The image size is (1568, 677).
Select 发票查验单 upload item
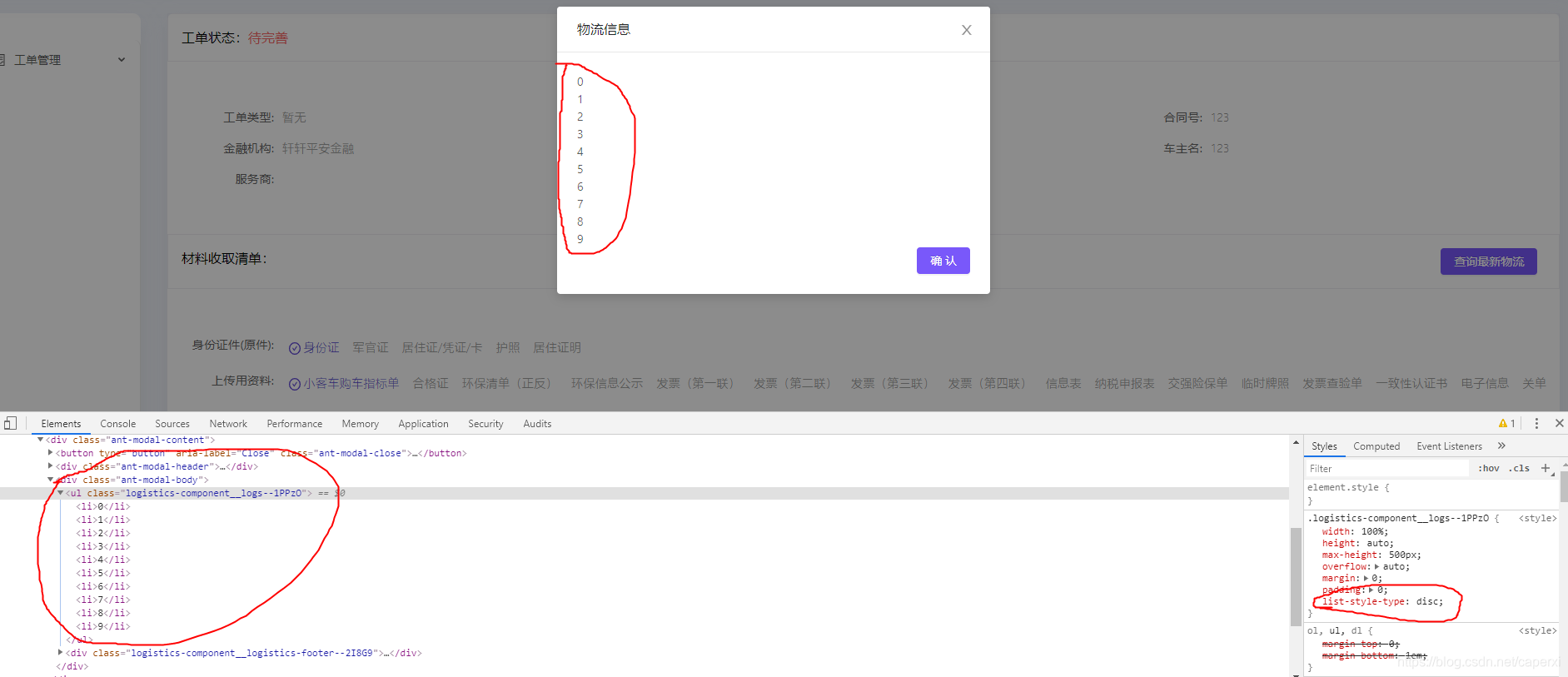[x=1332, y=384]
